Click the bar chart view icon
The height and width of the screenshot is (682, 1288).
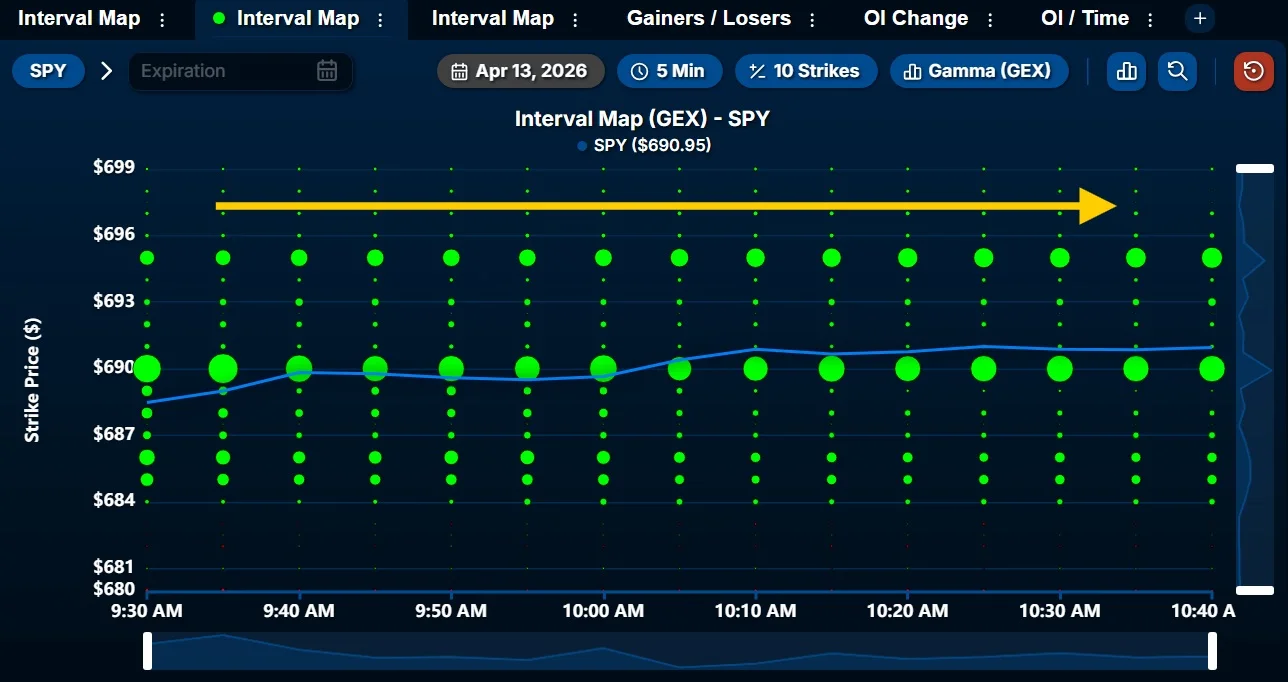coord(1126,71)
